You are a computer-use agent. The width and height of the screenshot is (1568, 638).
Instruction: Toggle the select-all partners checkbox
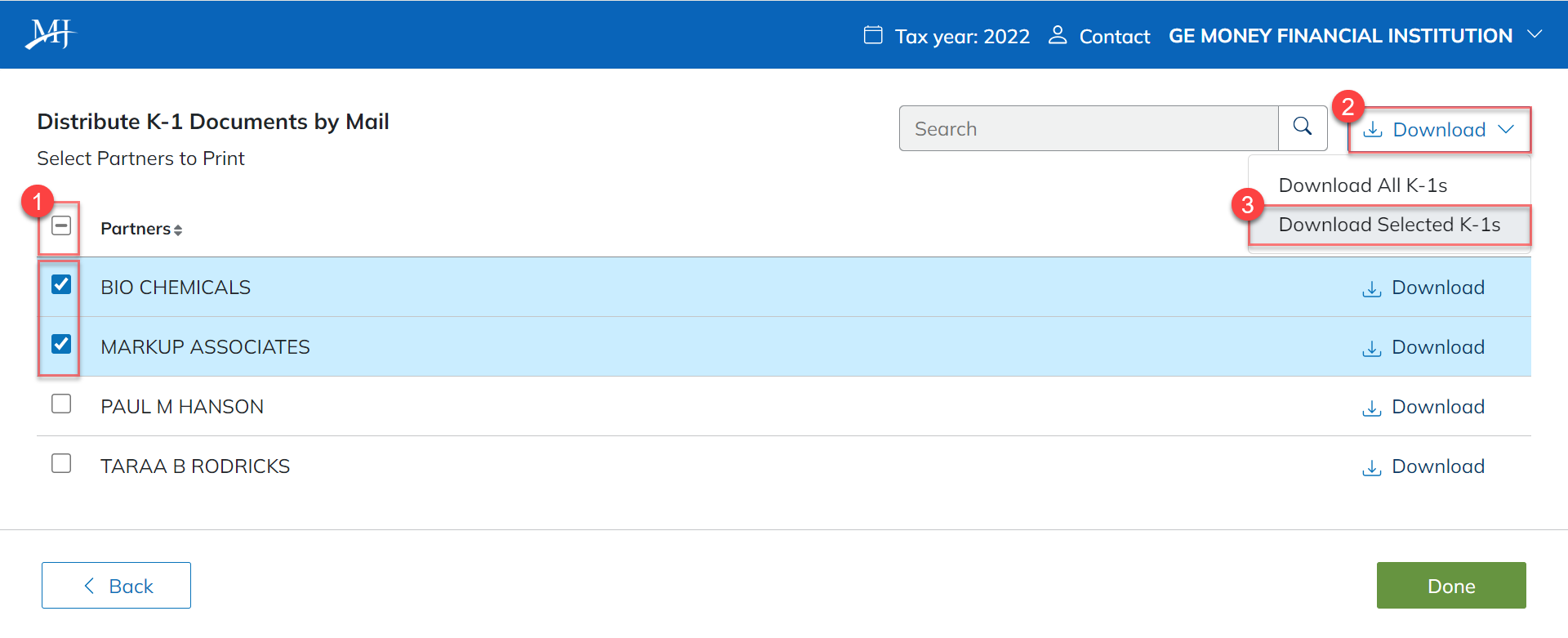61,225
